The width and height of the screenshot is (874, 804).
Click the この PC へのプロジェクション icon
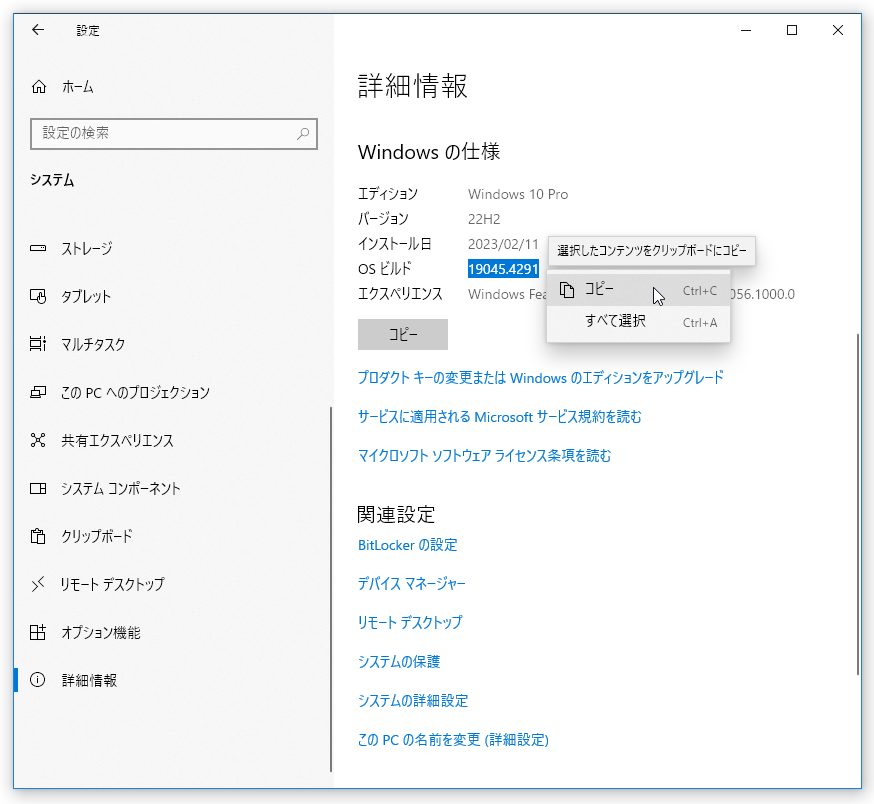coord(38,393)
